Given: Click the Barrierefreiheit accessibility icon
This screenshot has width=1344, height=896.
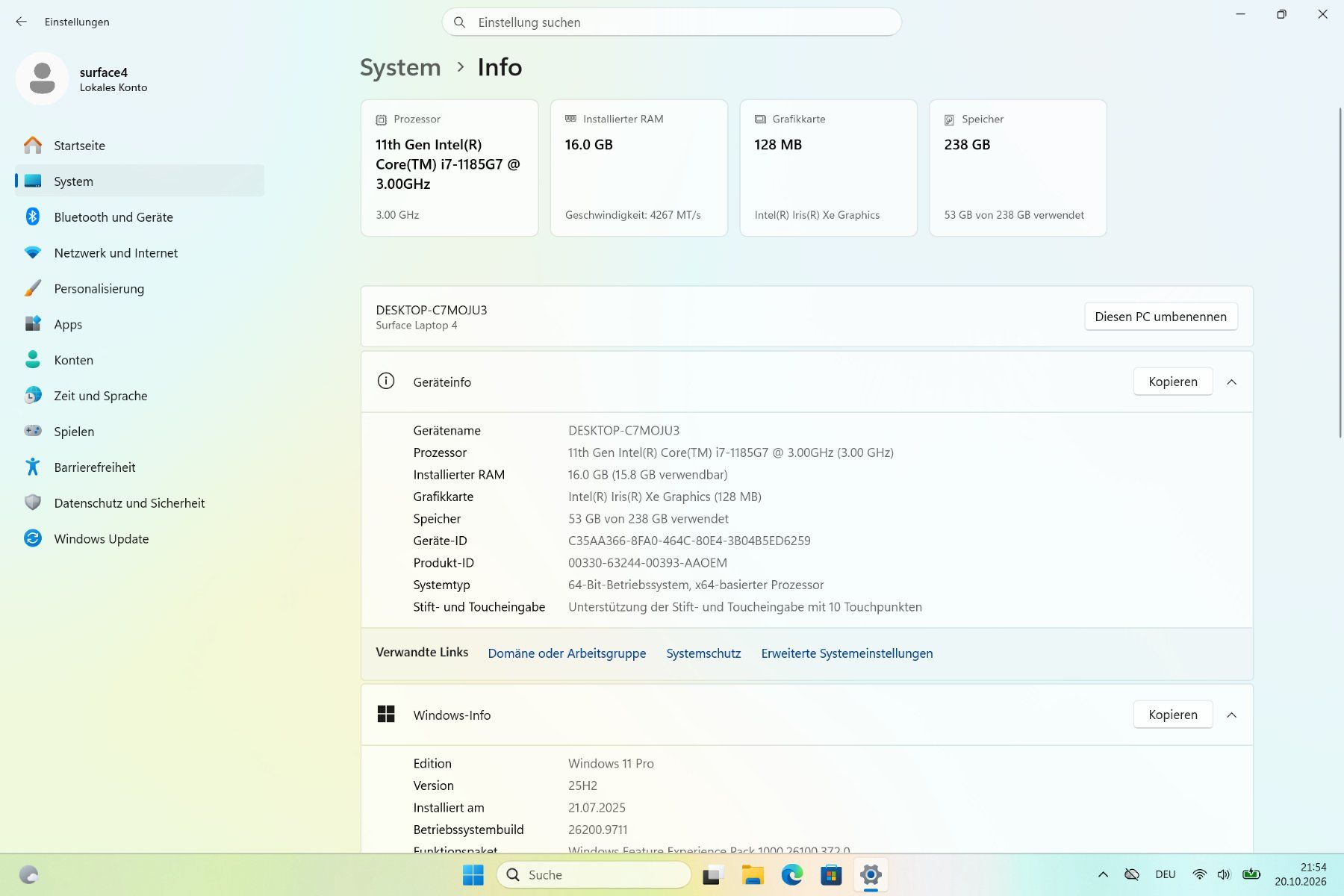Looking at the screenshot, I should [33, 467].
